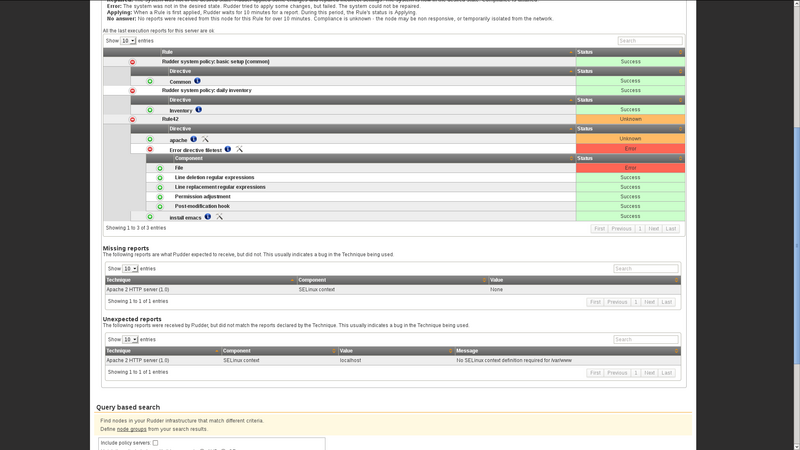The image size is (800, 450).
Task: Click tools icon for Error directive filetest
Action: 239,149
